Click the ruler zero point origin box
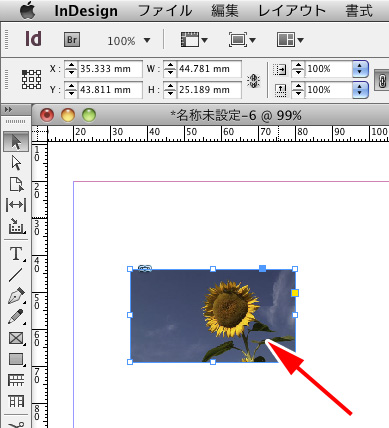Image resolution: width=389 pixels, height=428 pixels. point(40,134)
